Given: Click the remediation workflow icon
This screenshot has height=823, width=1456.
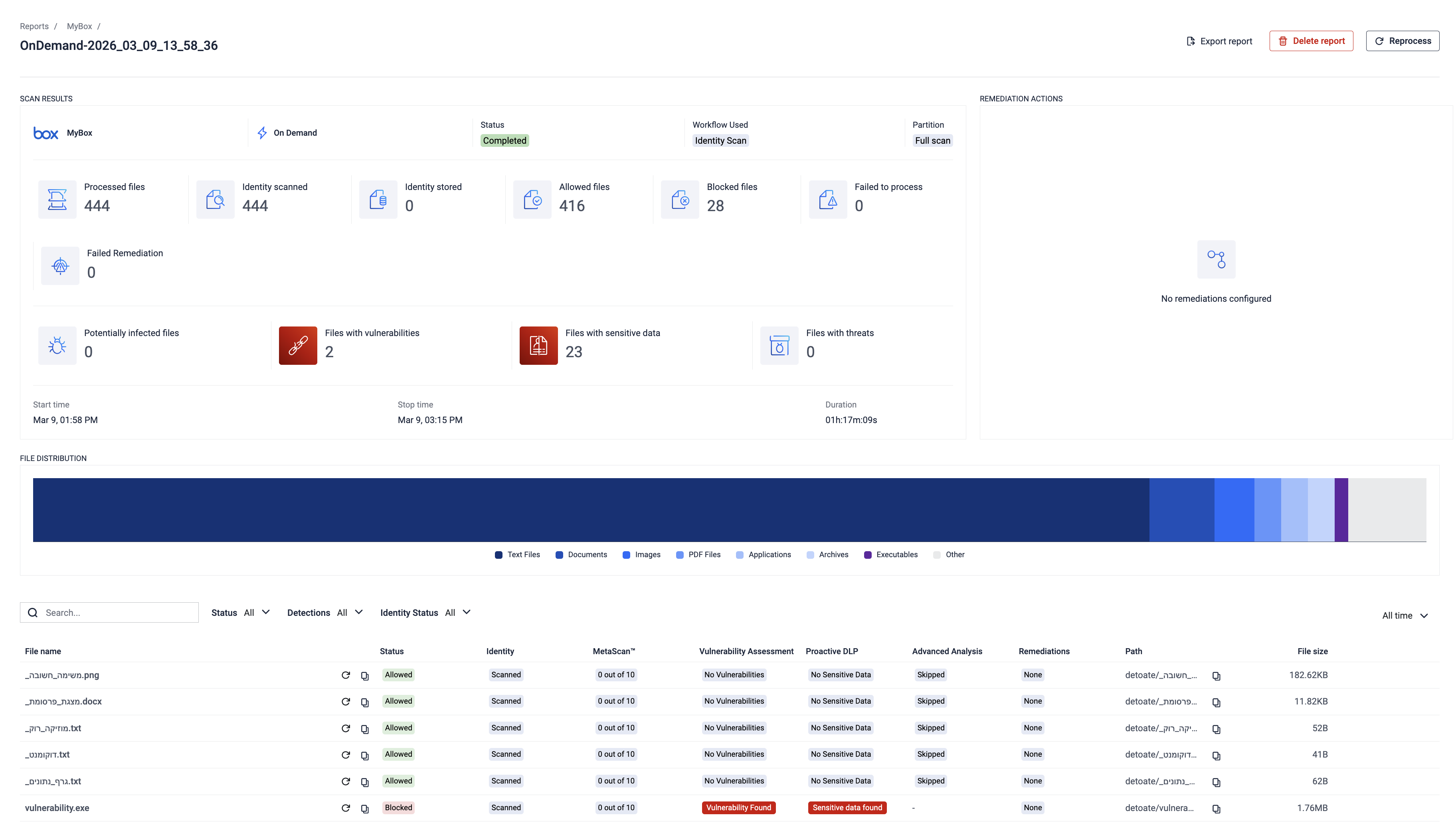Looking at the screenshot, I should (1216, 259).
